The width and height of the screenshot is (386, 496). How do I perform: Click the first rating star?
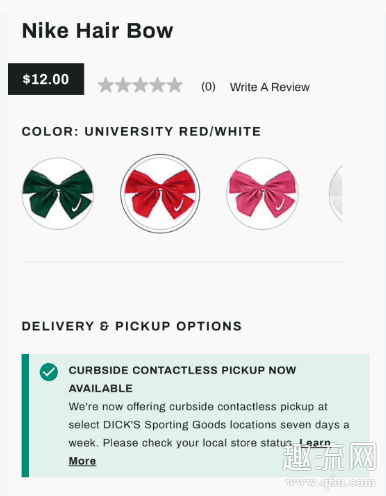[106, 85]
